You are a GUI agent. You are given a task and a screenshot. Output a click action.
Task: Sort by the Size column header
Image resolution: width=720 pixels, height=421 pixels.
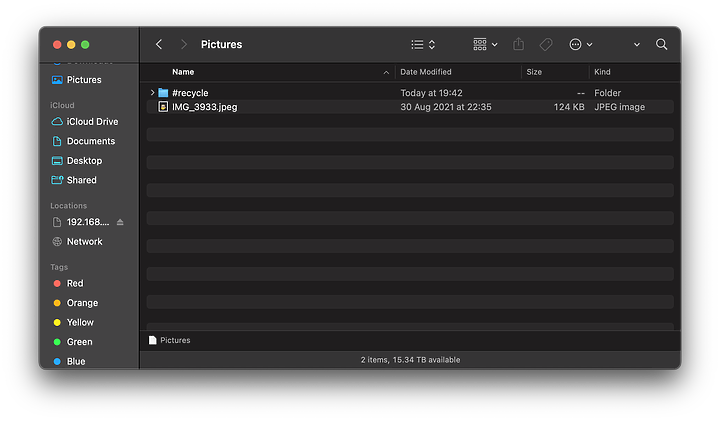(x=534, y=72)
